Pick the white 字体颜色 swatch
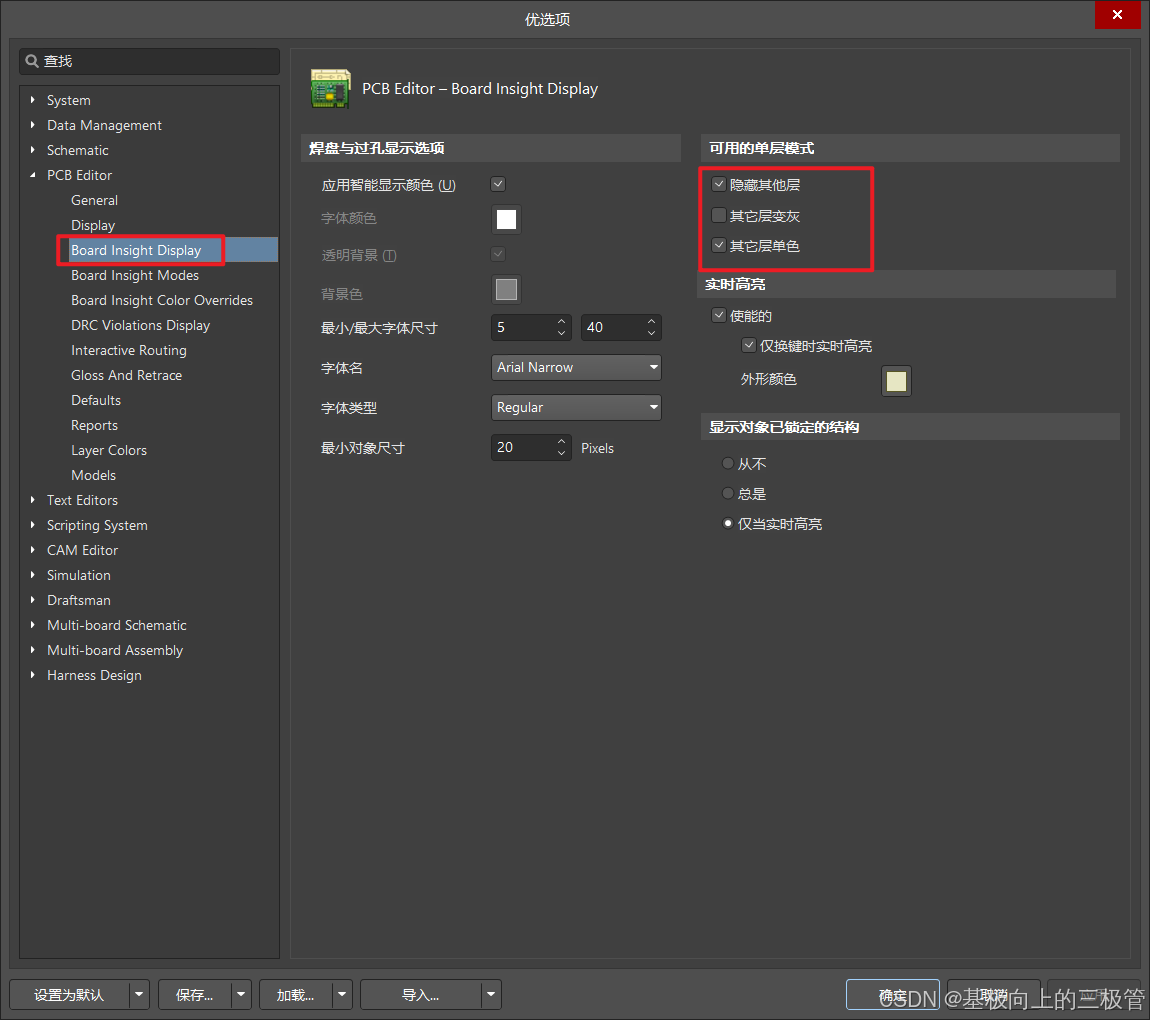The width and height of the screenshot is (1150, 1020). (506, 219)
